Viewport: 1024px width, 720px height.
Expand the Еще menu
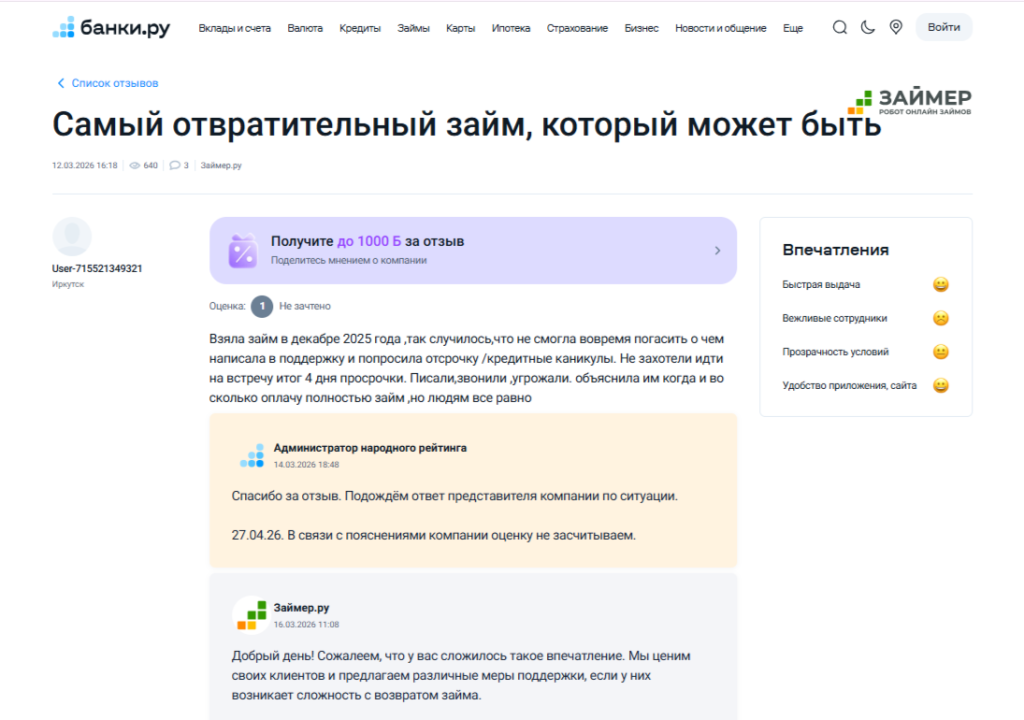tap(793, 28)
